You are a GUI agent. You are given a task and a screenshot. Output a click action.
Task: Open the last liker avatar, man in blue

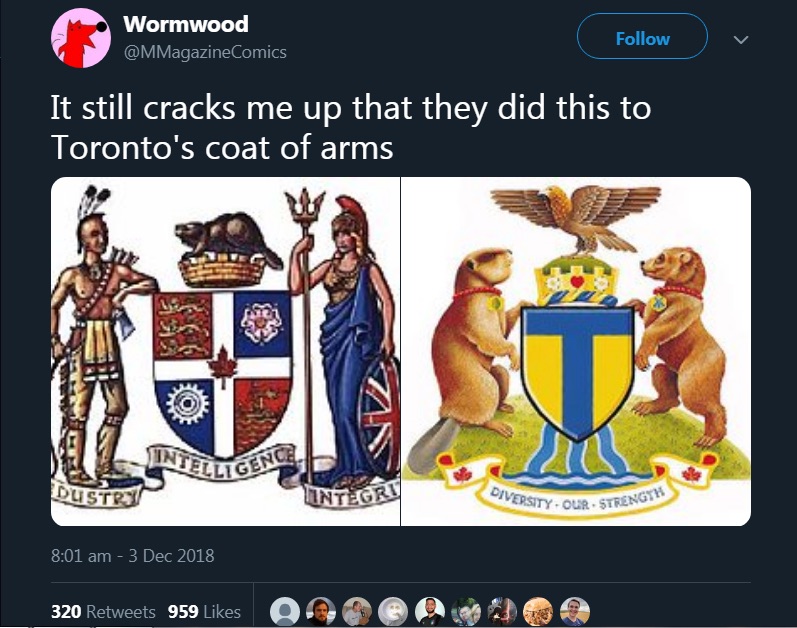pos(575,611)
